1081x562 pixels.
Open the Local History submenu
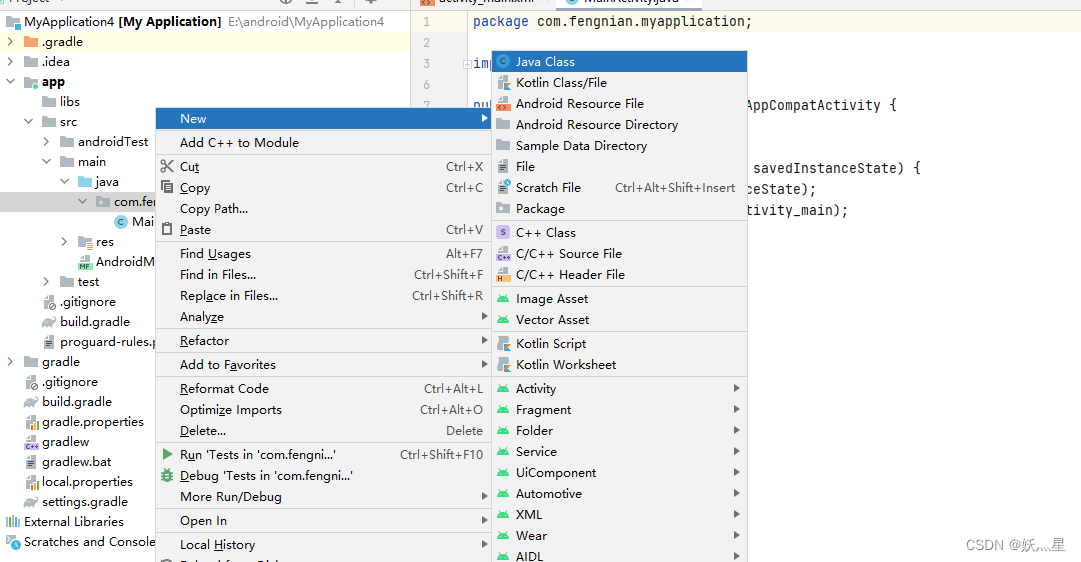323,545
